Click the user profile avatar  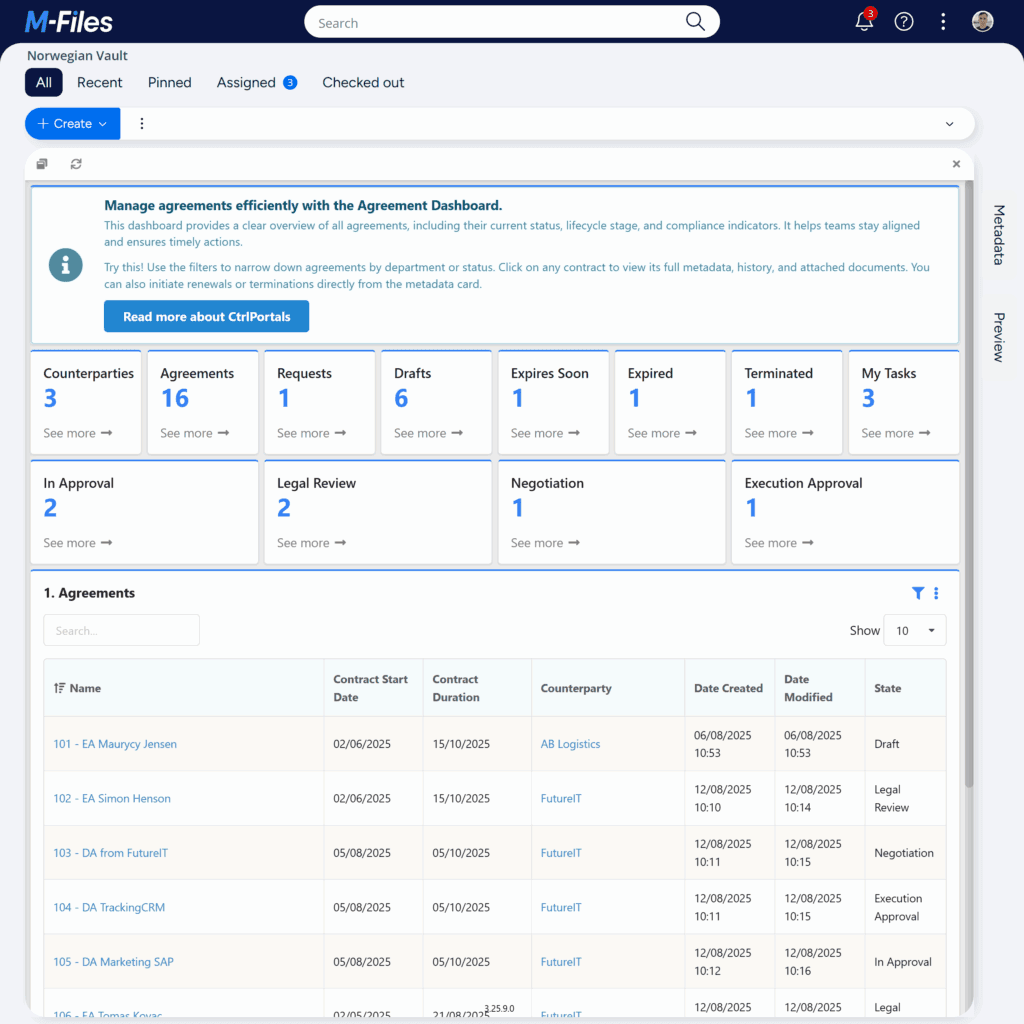pos(982,22)
